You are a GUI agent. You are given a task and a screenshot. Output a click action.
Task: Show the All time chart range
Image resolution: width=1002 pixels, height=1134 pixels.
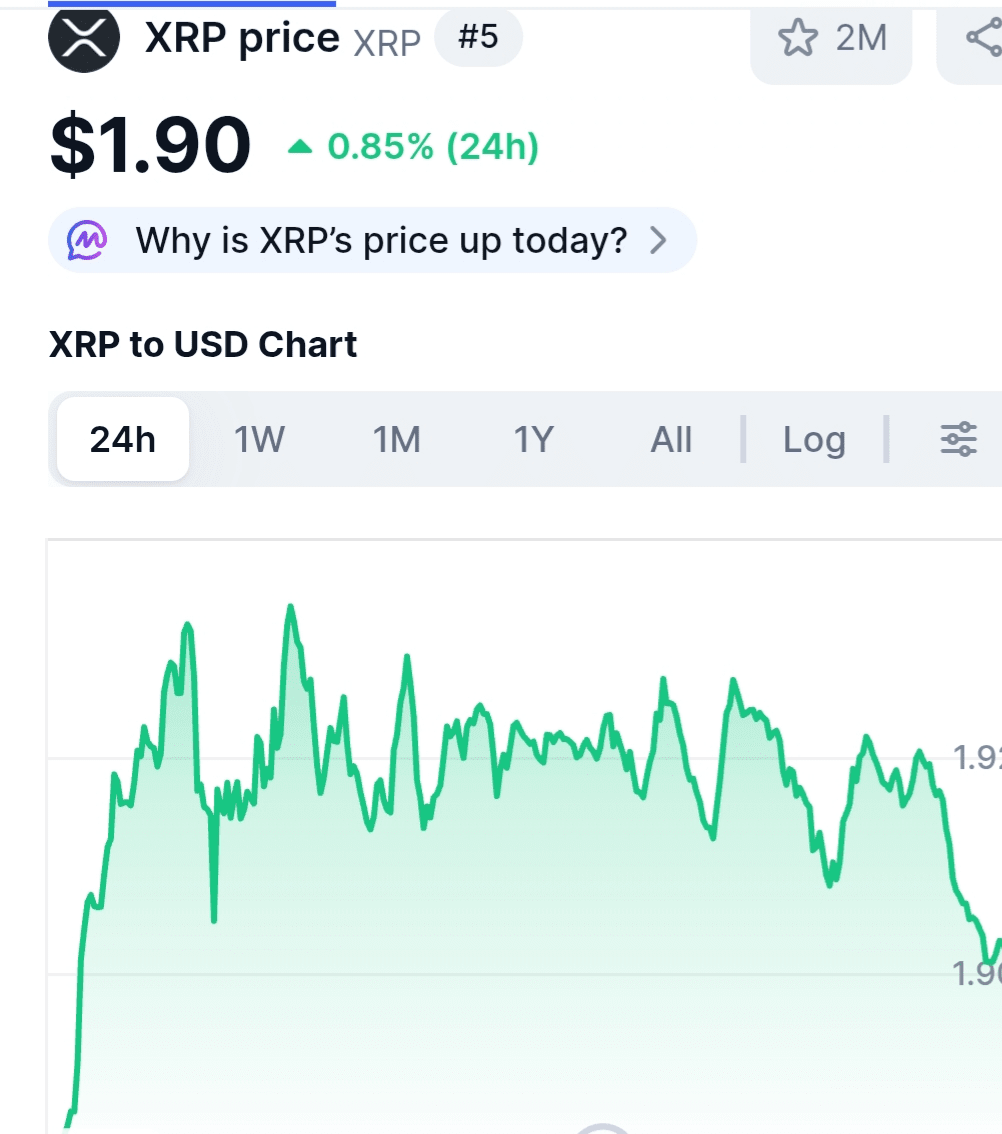(x=671, y=439)
